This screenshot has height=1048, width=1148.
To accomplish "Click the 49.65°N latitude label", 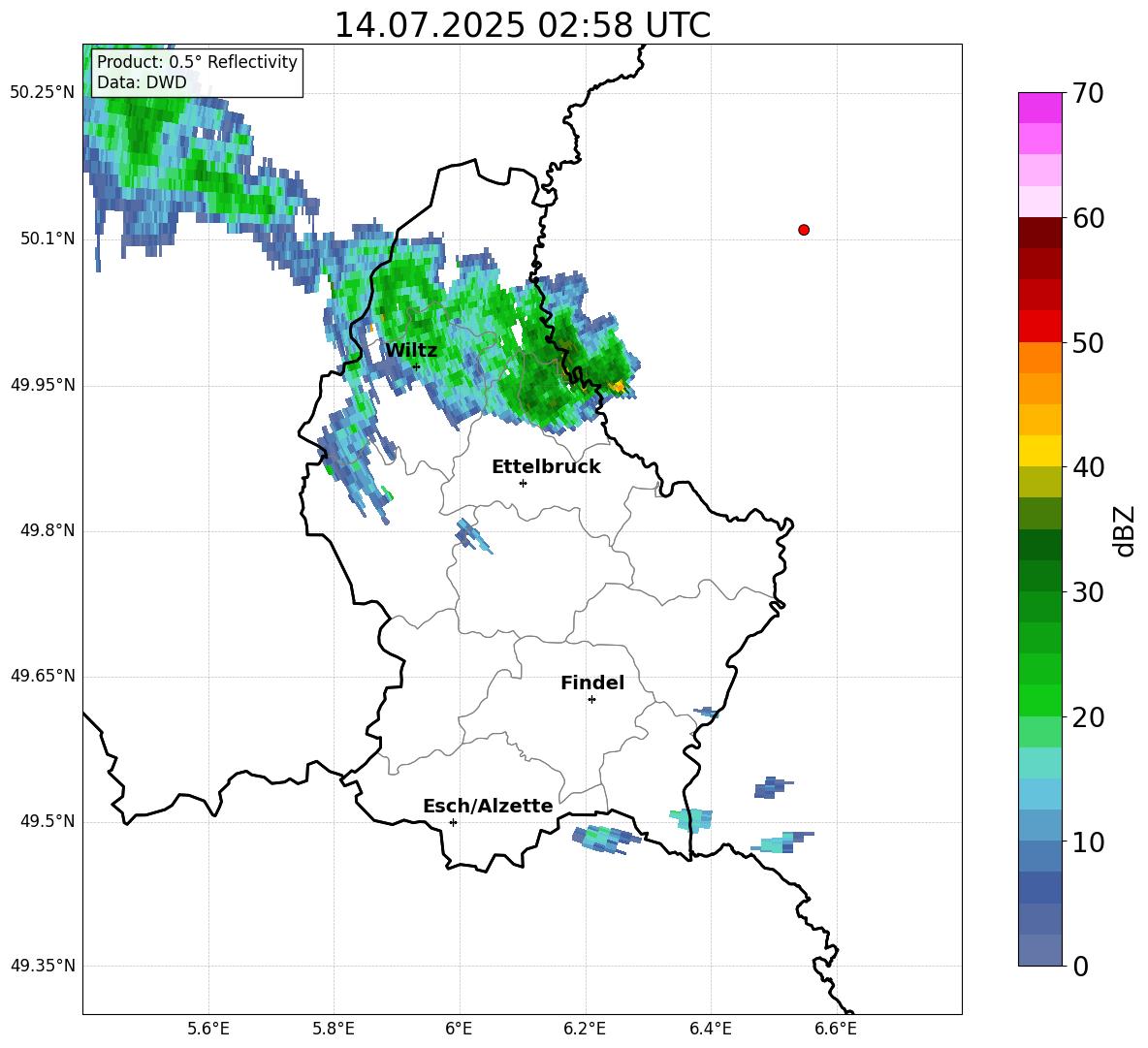I will (43, 676).
